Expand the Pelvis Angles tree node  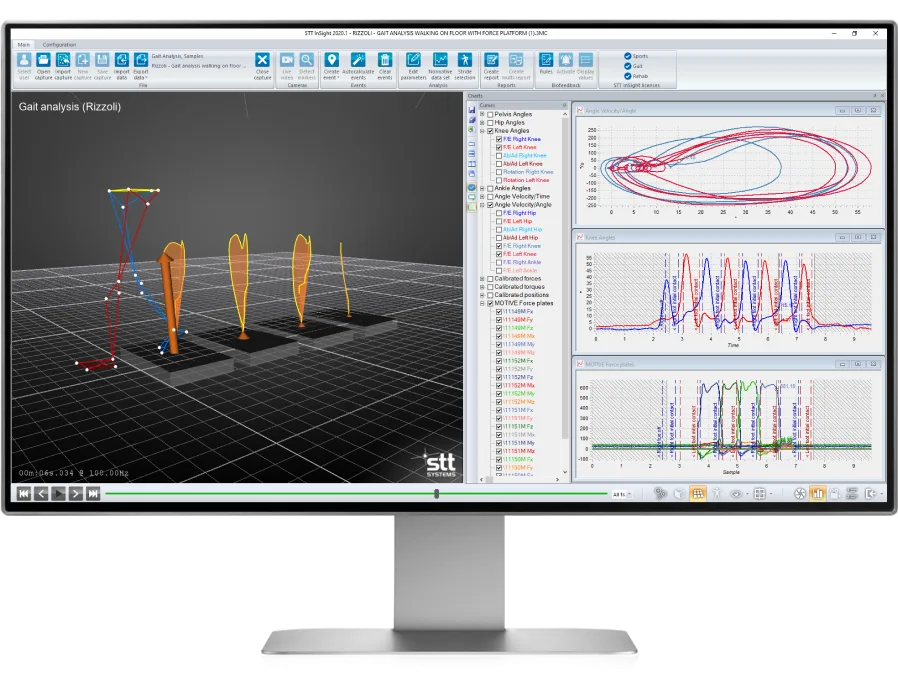[482, 115]
